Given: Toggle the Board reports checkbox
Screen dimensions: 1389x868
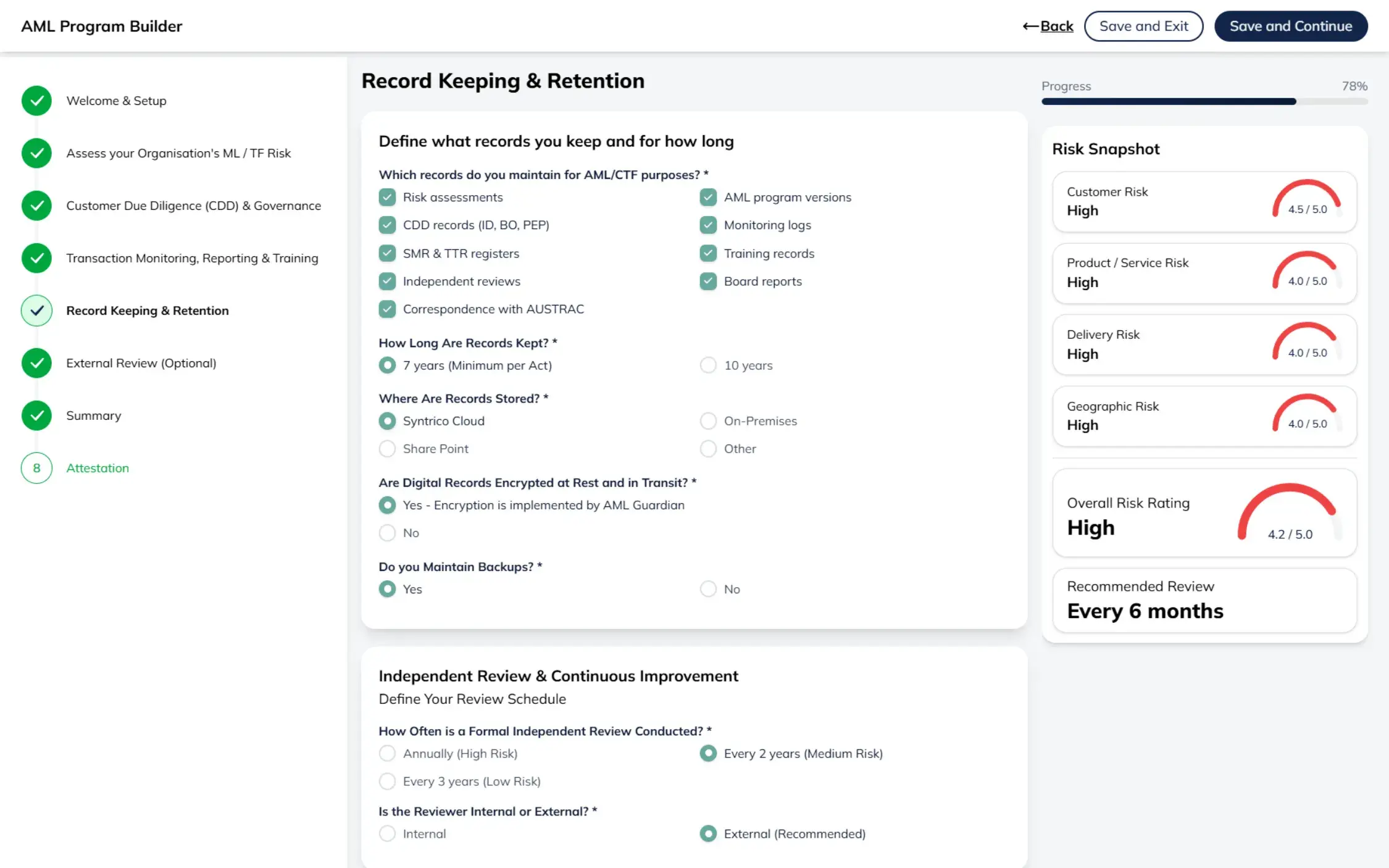Looking at the screenshot, I should (708, 281).
